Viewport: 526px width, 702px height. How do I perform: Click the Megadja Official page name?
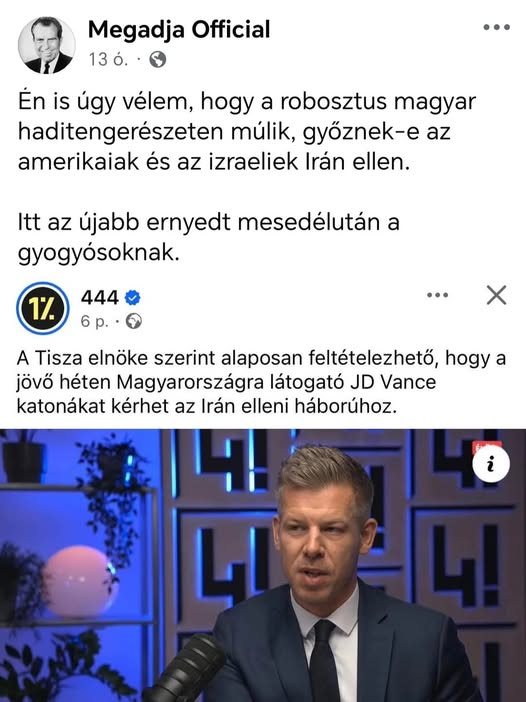179,30
